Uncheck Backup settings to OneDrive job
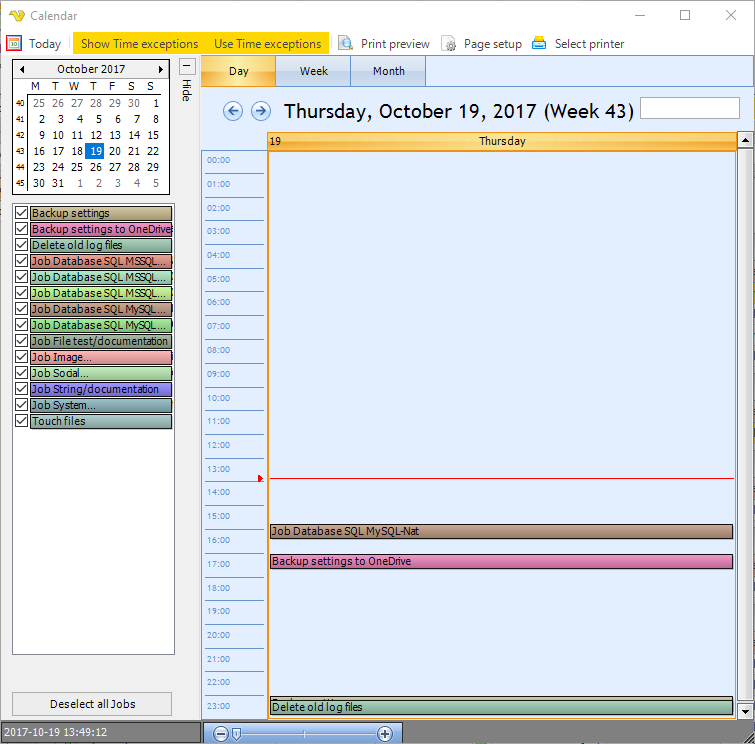The image size is (755, 744). (21, 229)
